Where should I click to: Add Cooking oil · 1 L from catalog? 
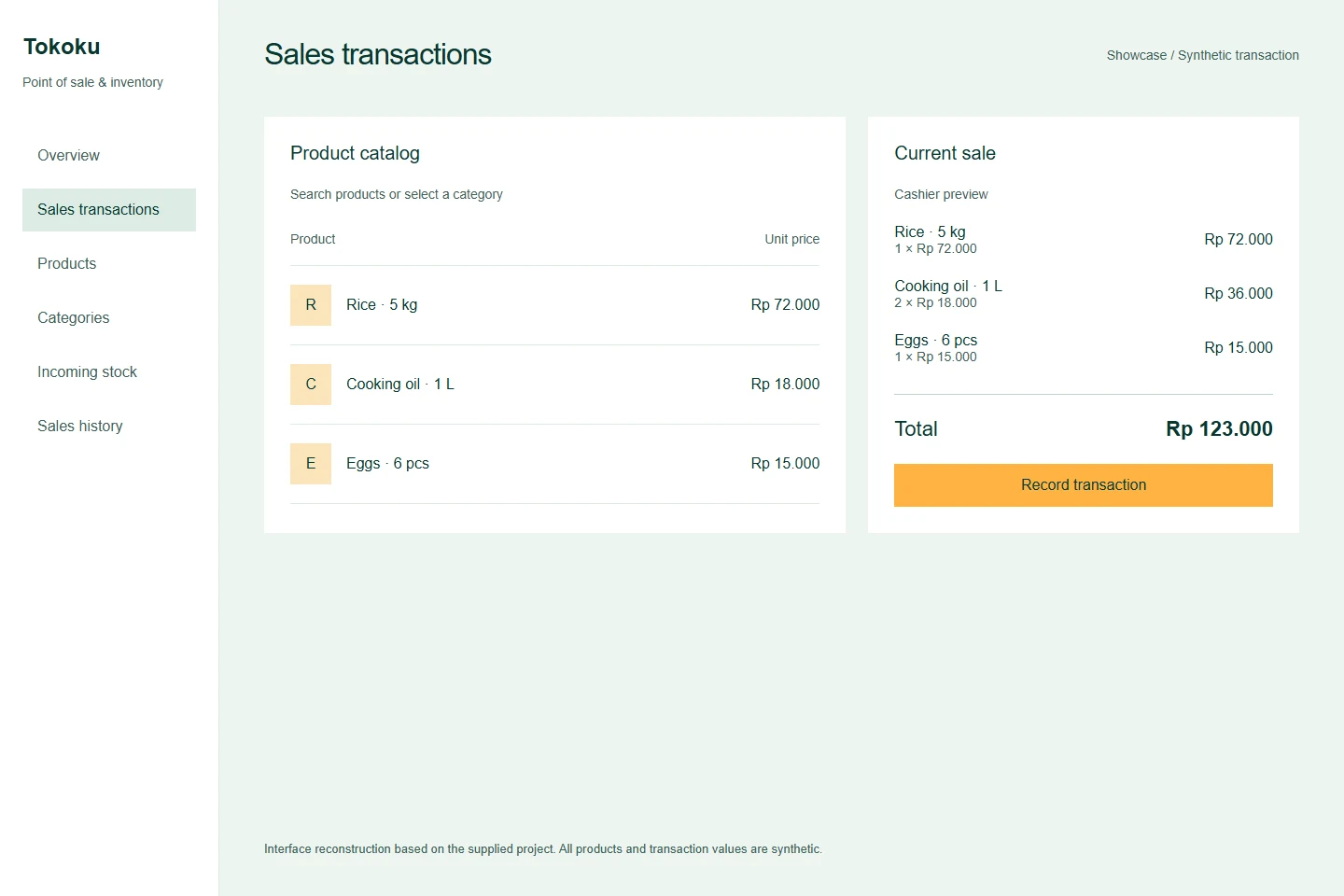pyautogui.click(x=554, y=385)
